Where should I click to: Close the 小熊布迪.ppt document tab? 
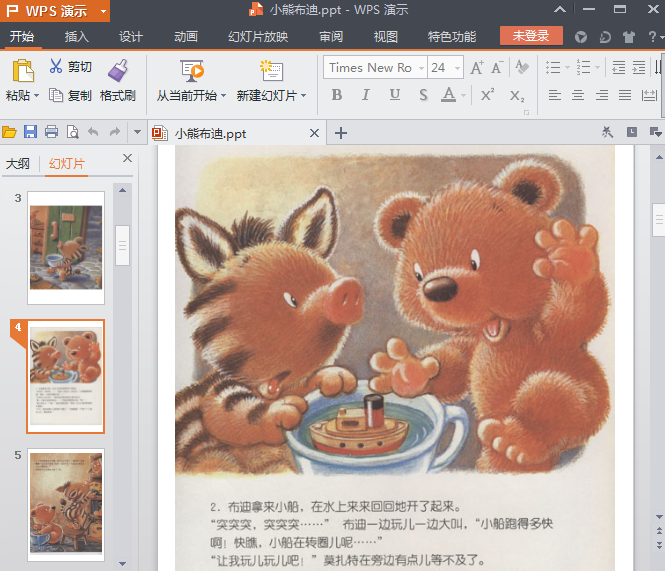point(314,133)
